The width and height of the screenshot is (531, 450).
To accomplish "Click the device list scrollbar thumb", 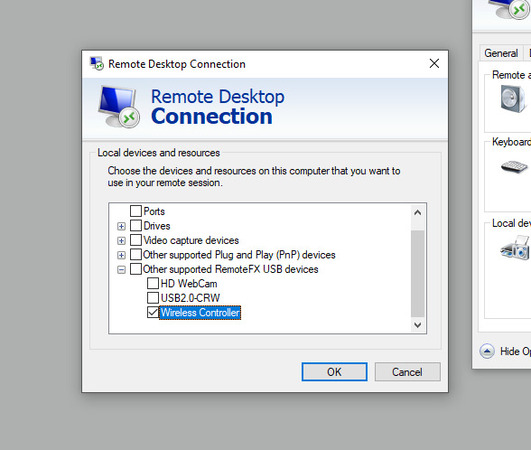I will (x=418, y=273).
